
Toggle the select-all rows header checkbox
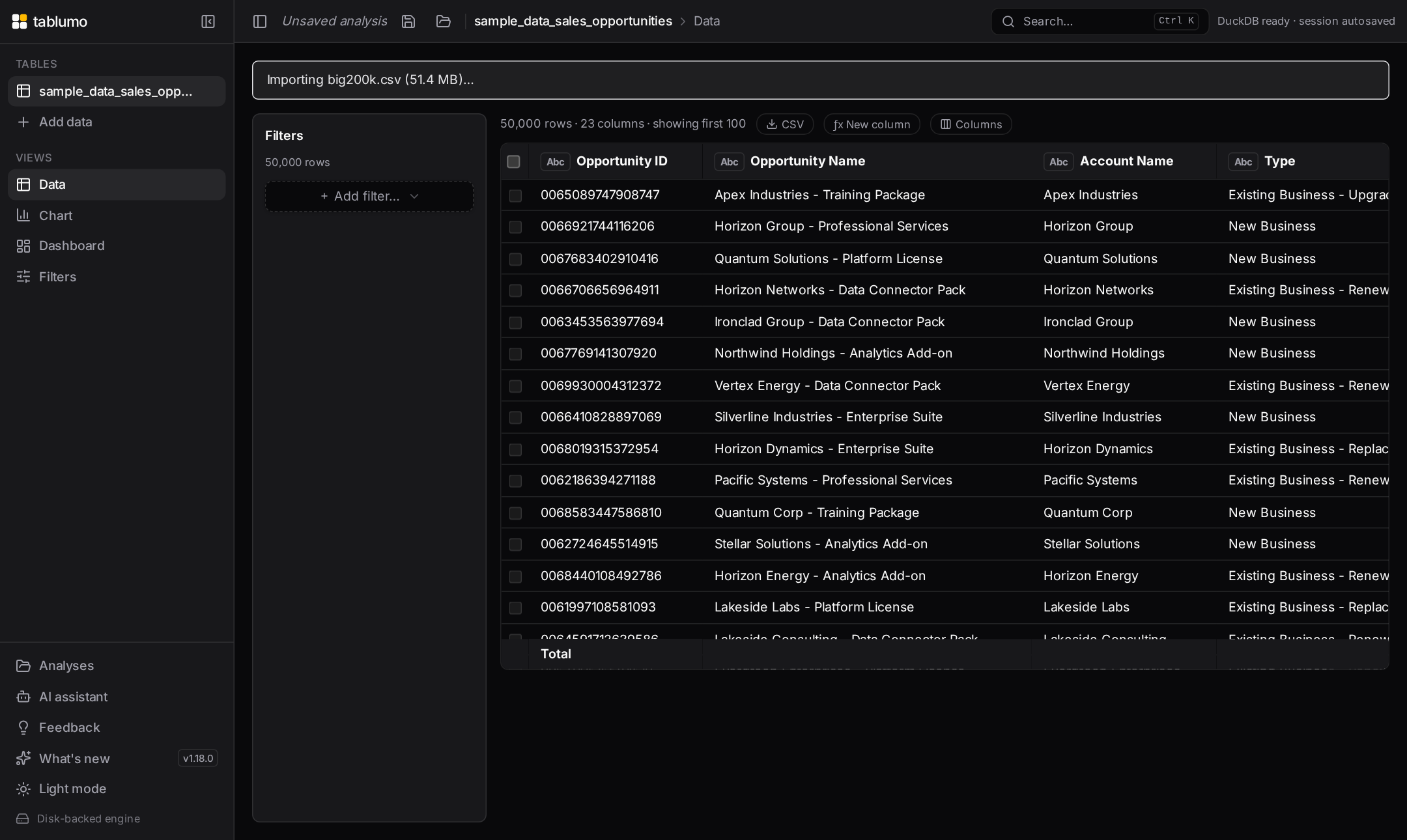pyautogui.click(x=513, y=161)
